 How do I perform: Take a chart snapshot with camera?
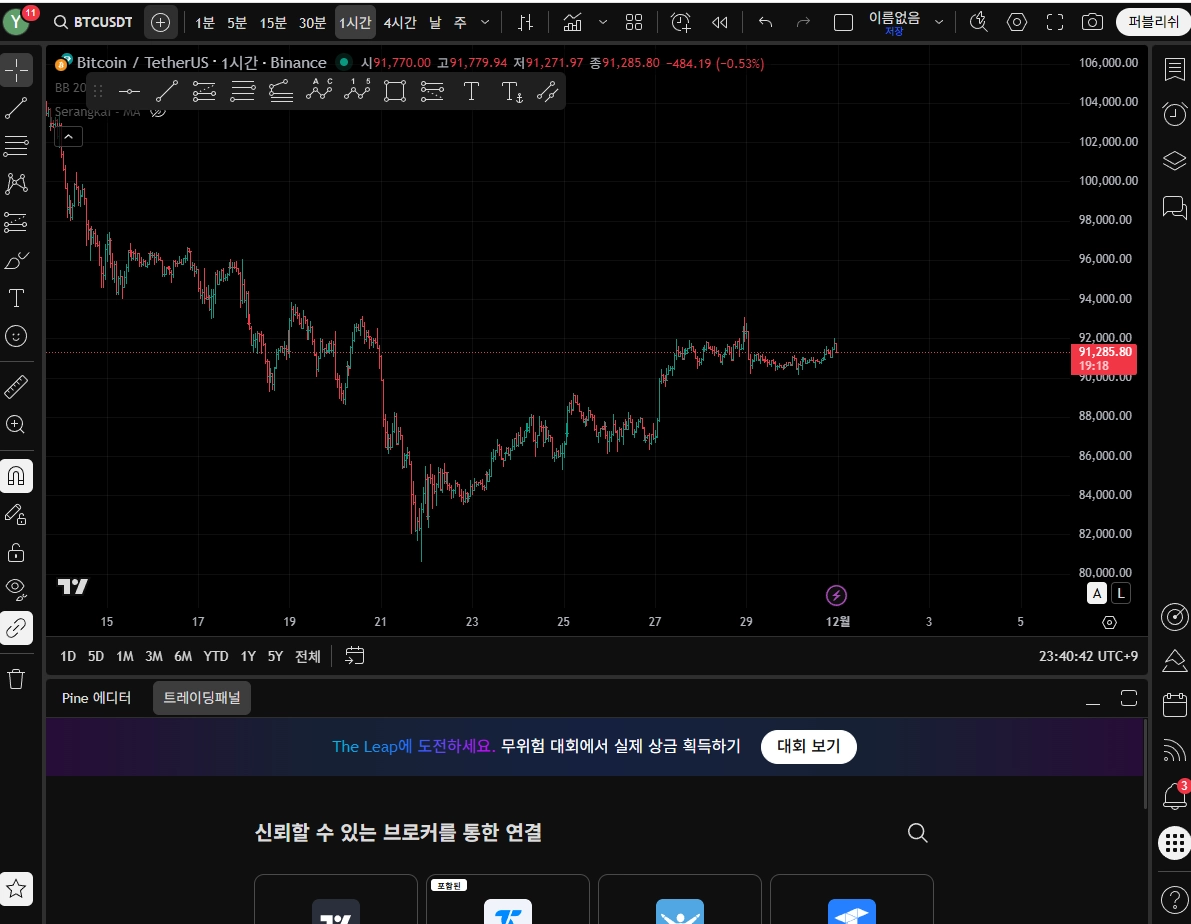(x=1092, y=23)
